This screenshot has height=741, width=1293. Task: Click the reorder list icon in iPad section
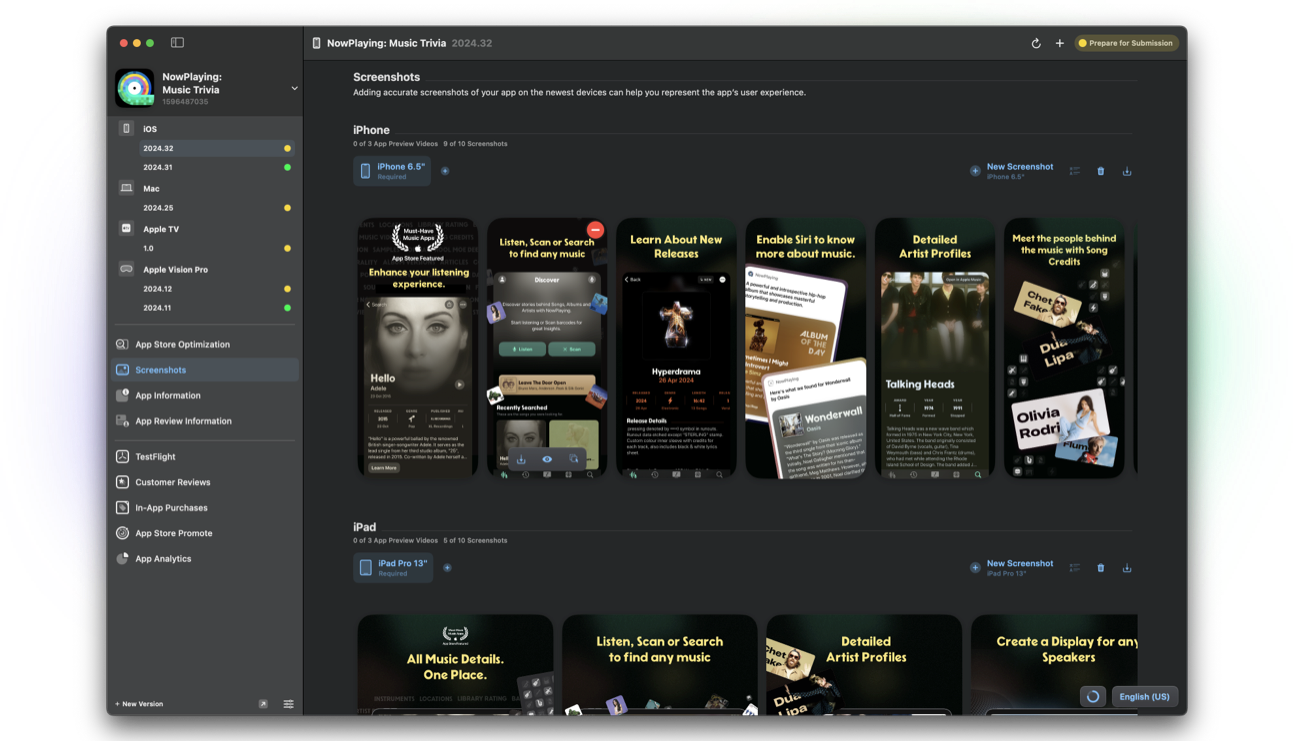tap(1075, 568)
